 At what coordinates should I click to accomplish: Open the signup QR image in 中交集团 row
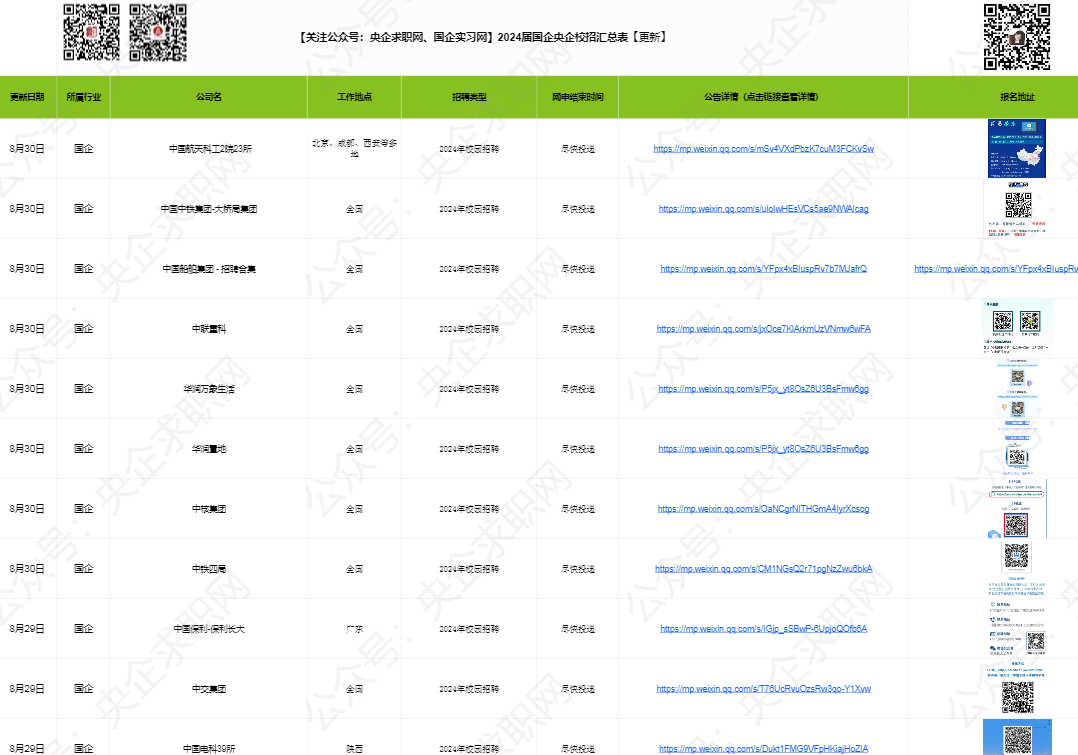tap(1018, 688)
